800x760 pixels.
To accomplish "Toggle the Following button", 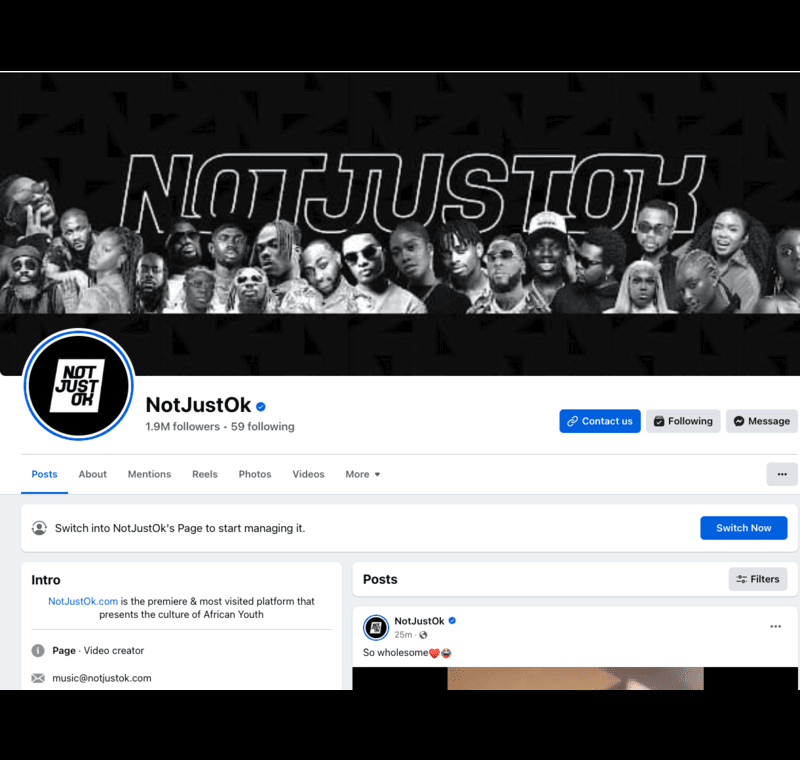I will (x=683, y=421).
